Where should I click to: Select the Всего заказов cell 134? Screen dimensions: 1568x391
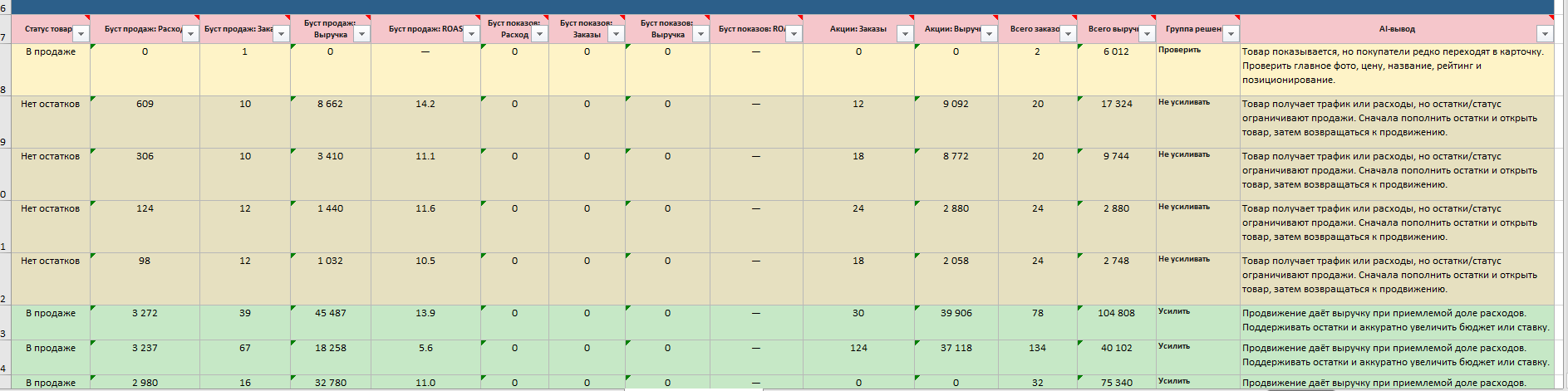click(x=1037, y=358)
